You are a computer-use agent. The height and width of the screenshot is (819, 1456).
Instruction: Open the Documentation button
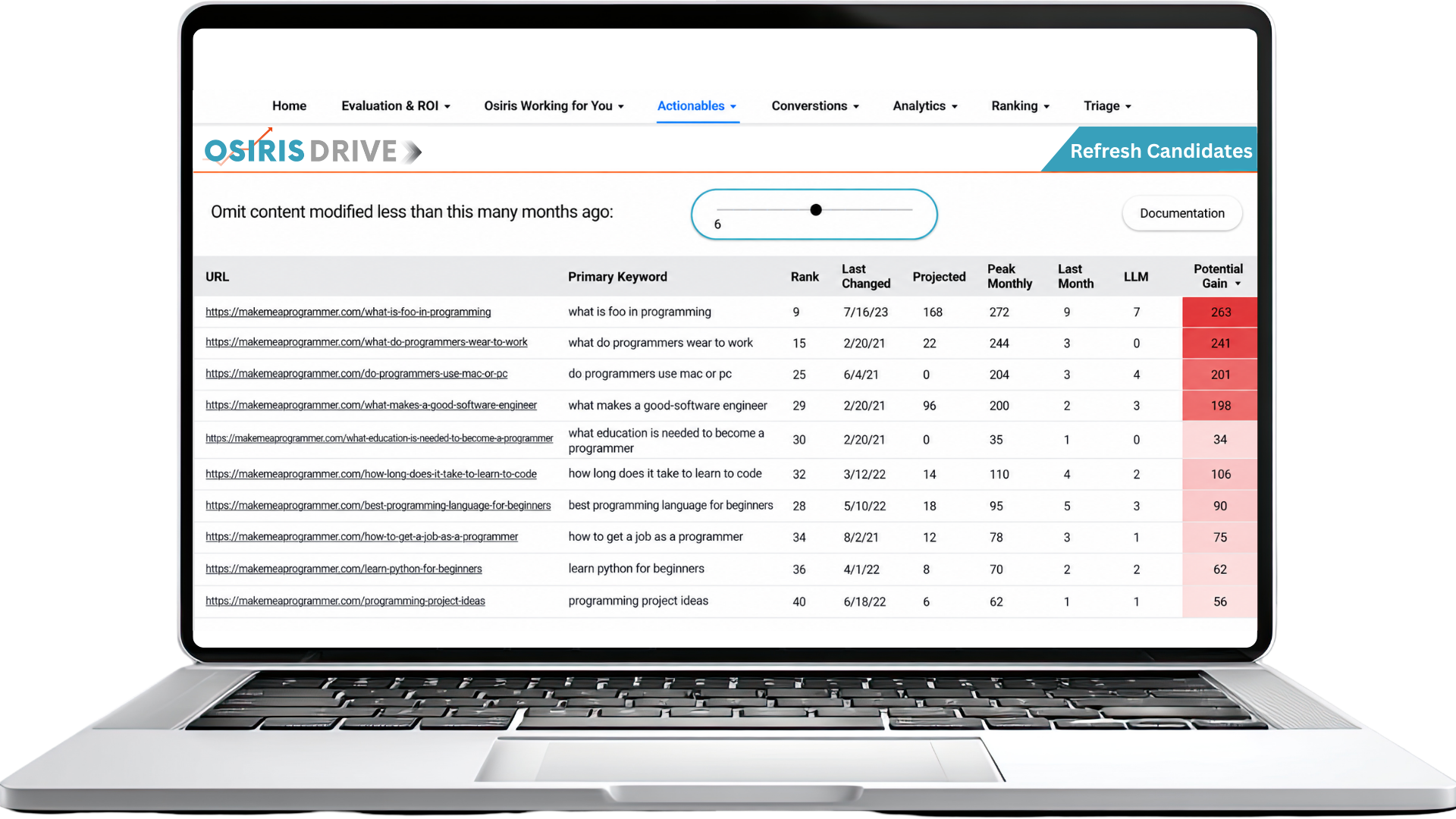click(x=1182, y=214)
